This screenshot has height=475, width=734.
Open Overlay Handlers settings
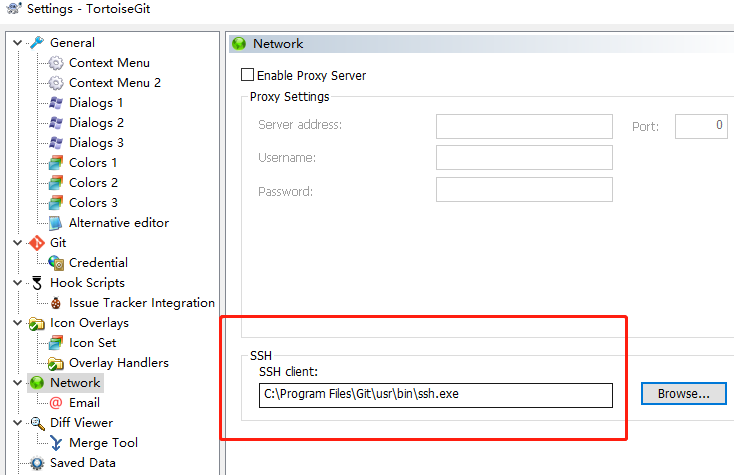119,363
